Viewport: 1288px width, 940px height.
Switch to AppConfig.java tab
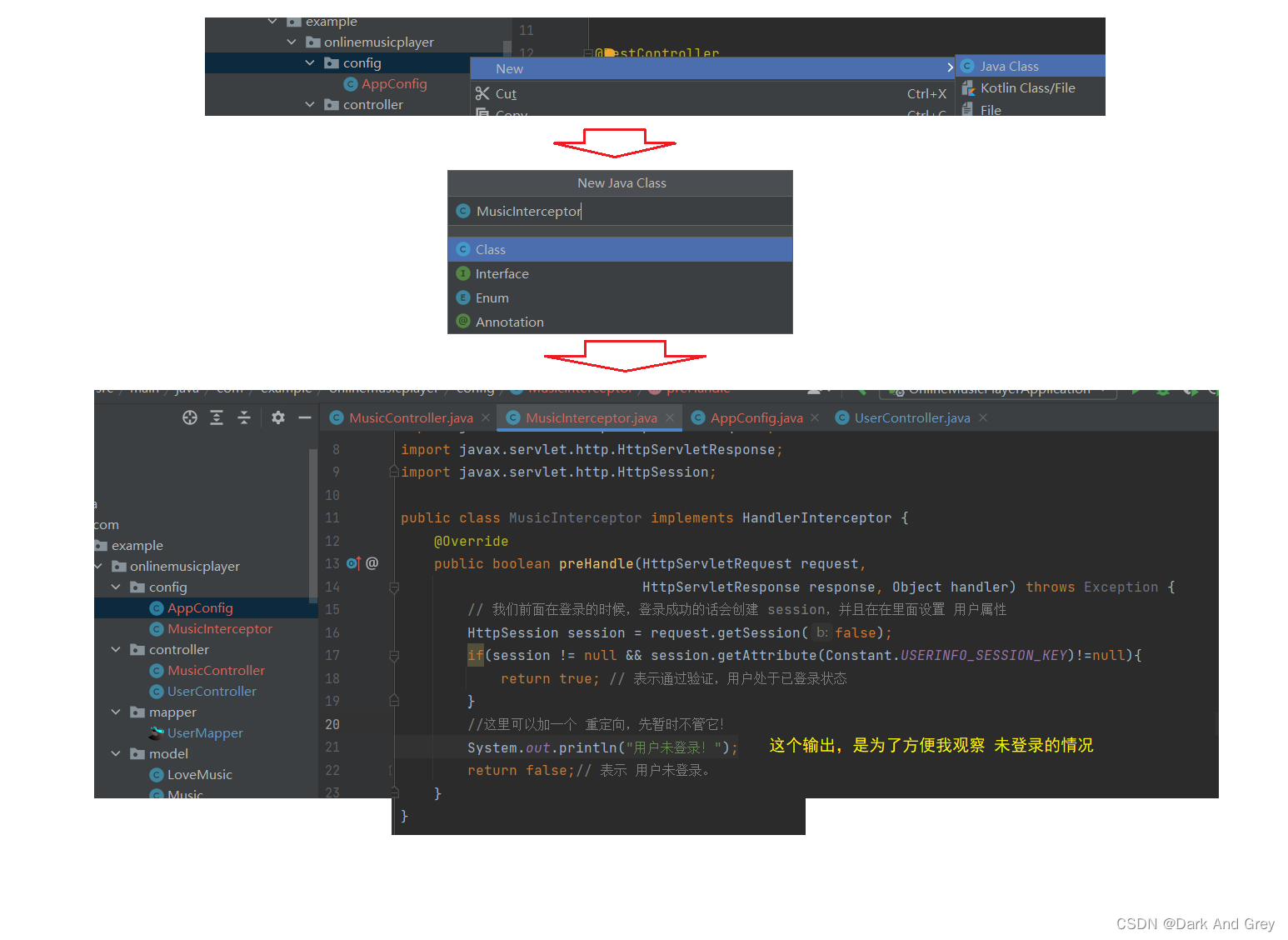756,417
